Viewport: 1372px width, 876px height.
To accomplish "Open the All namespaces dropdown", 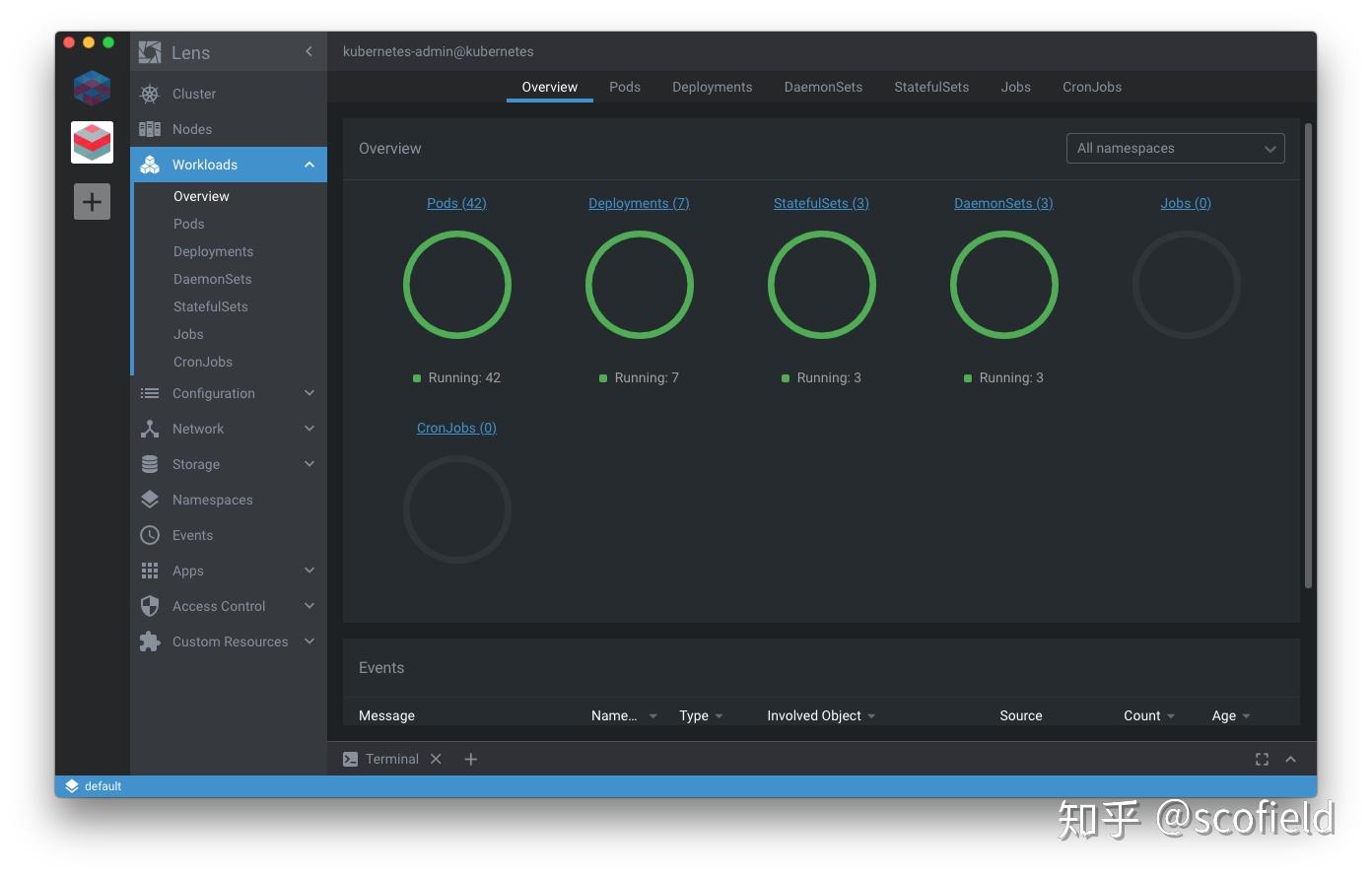I will point(1175,148).
